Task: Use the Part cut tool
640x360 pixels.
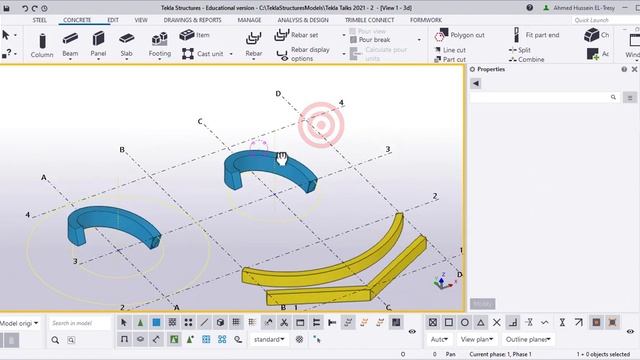Action: coord(450,59)
